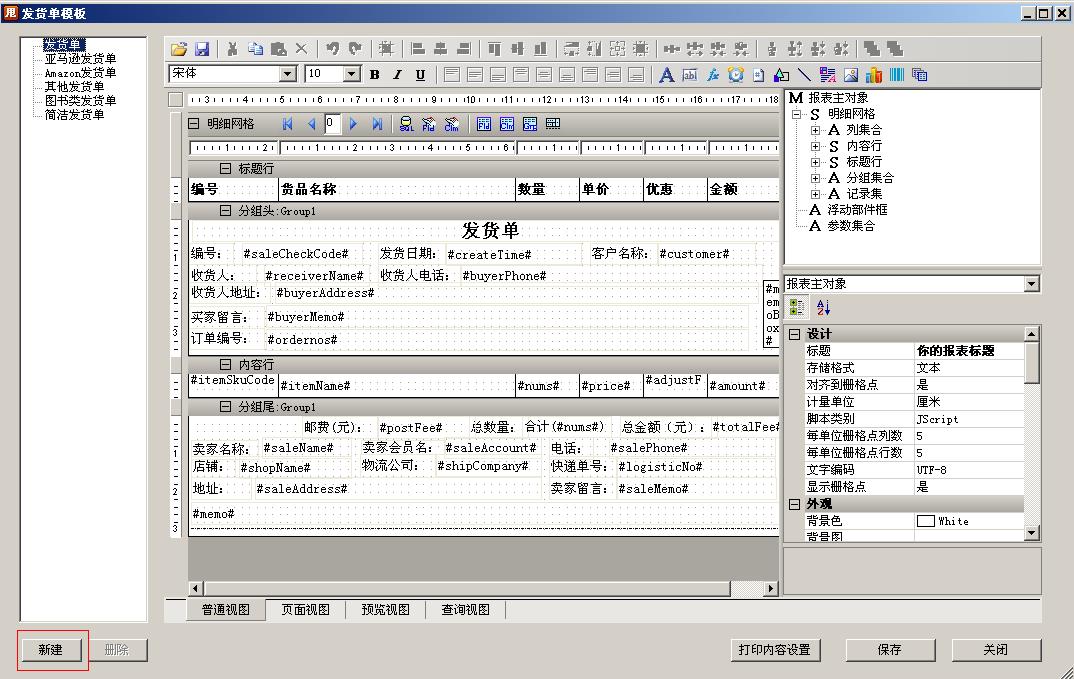Viewport: 1074px width, 679px height.
Task: Toggle underline formatting
Action: pyautogui.click(x=420, y=75)
